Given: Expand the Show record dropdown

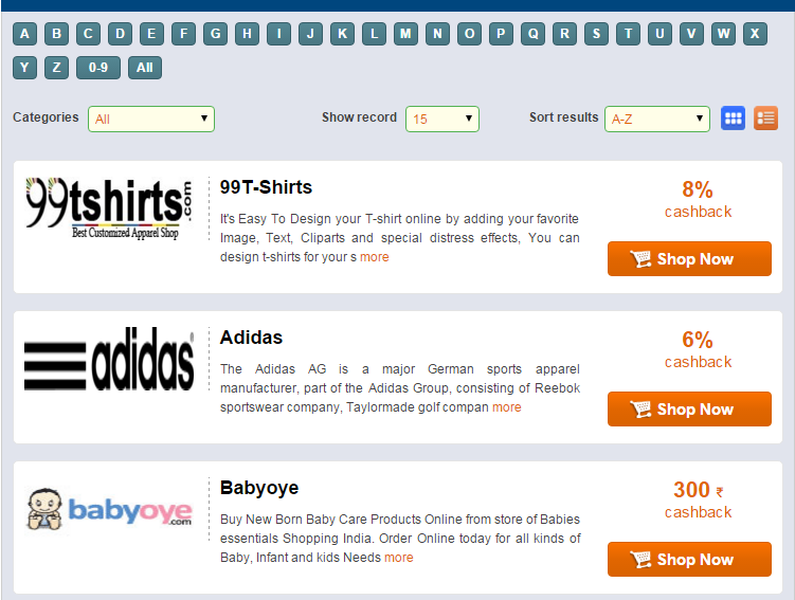Looking at the screenshot, I should pyautogui.click(x=442, y=119).
